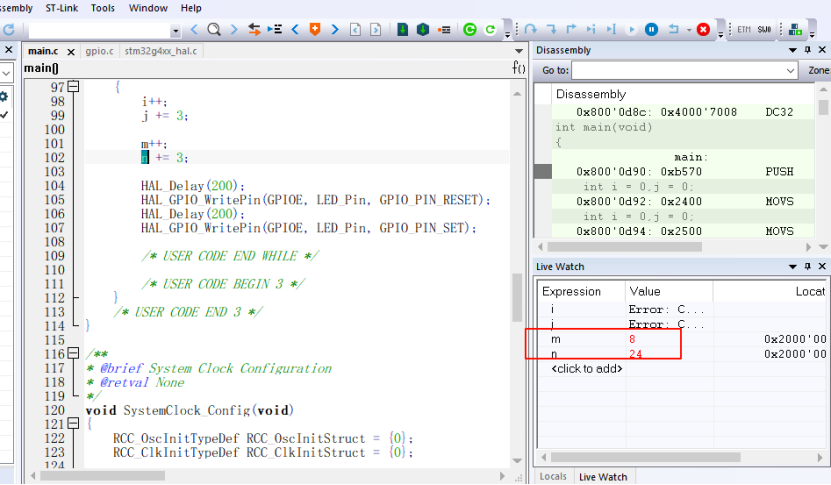
Task: Switch to the stm32g4xx_hal.c tab
Action: [161, 51]
